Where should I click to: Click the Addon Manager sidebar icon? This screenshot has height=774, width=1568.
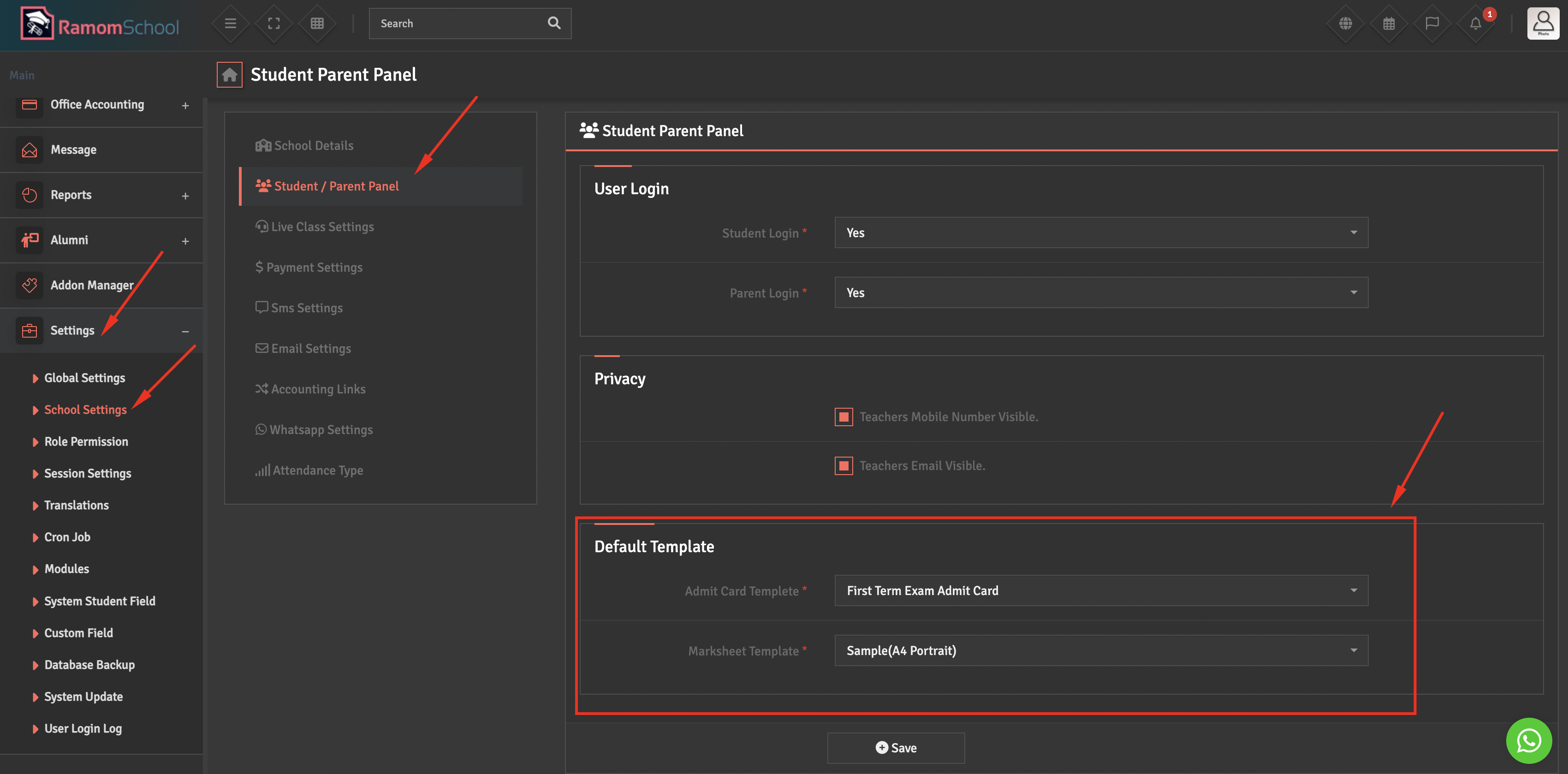coord(29,285)
